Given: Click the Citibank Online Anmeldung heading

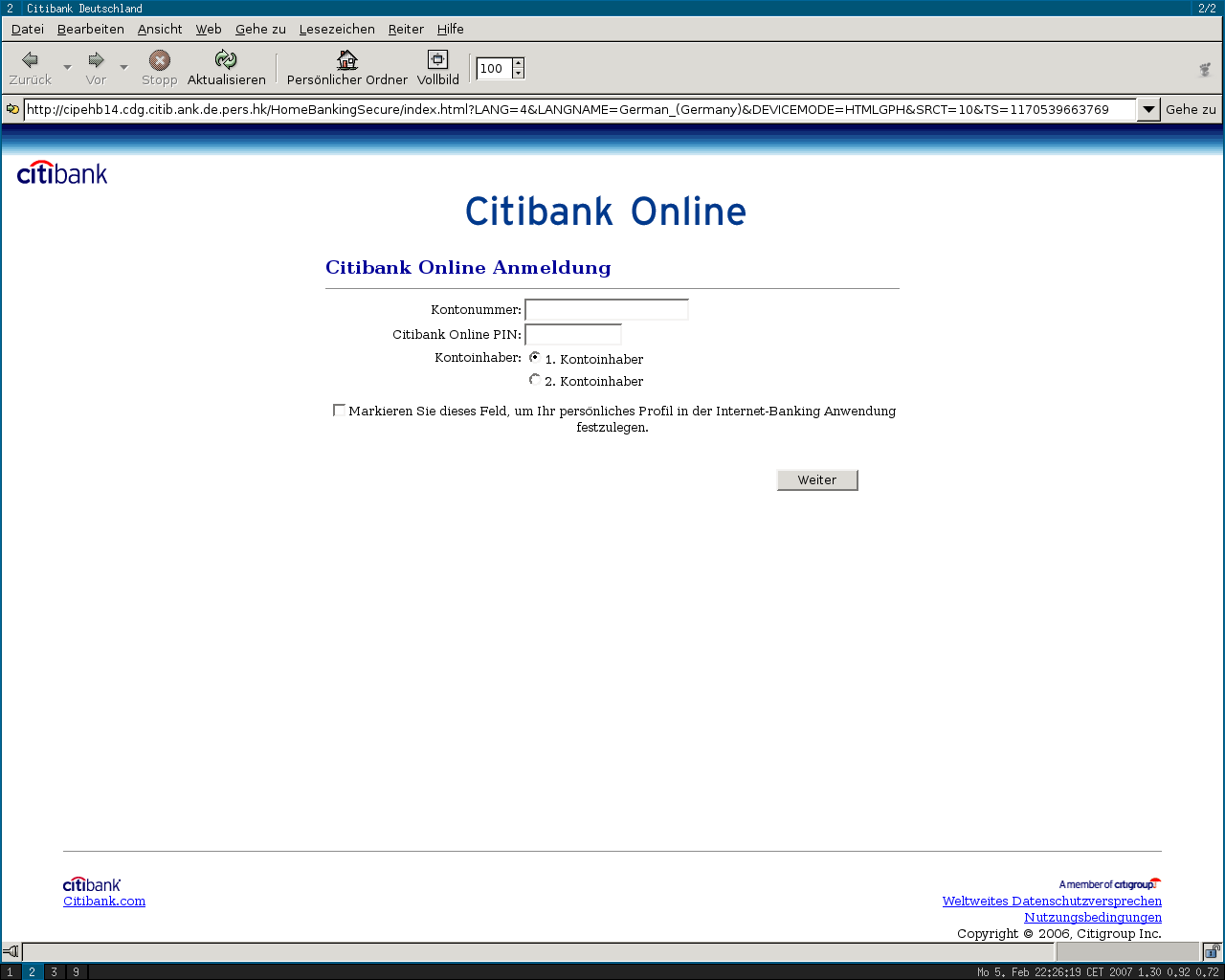Looking at the screenshot, I should tap(468, 267).
